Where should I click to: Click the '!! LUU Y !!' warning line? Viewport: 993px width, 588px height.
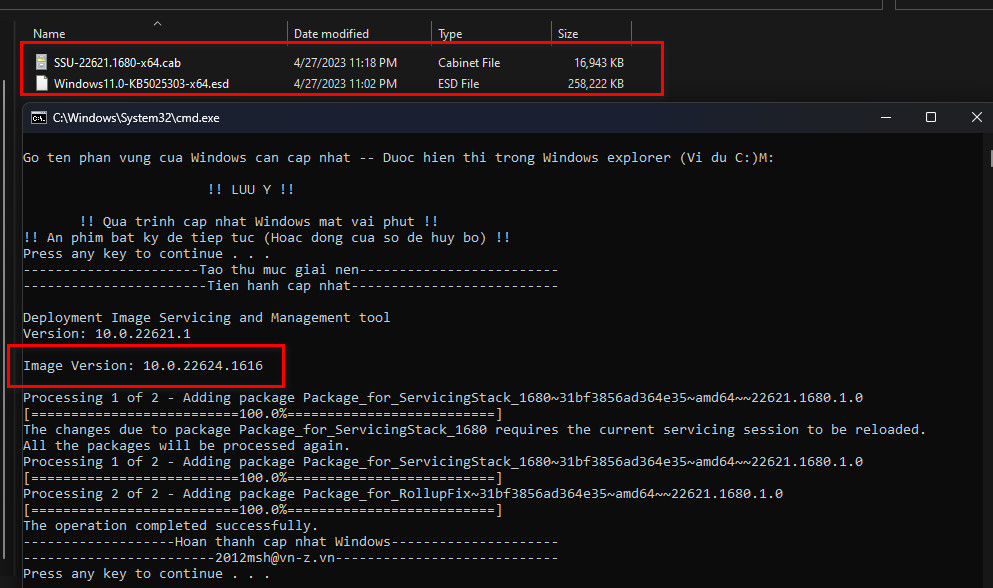point(251,189)
